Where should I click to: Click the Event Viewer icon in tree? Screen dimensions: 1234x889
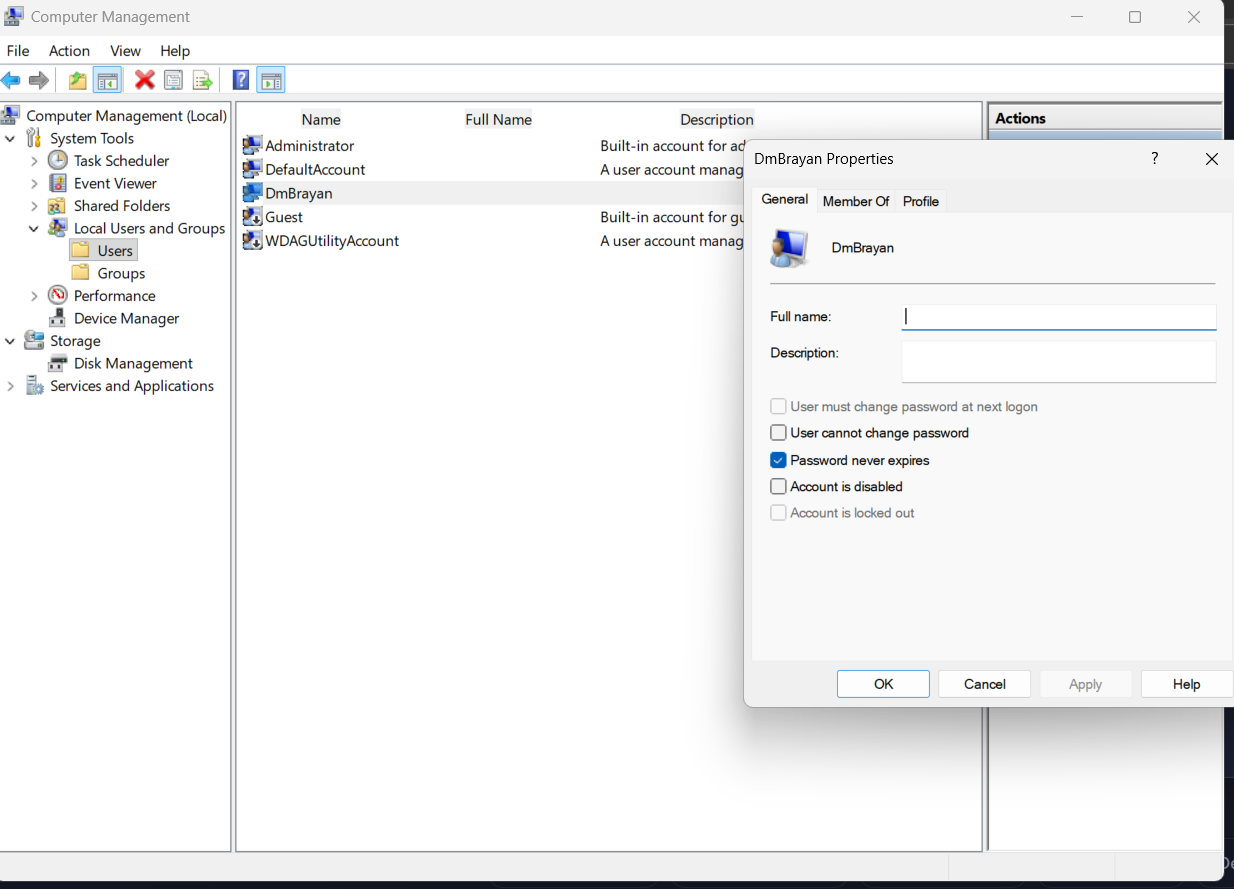58,183
